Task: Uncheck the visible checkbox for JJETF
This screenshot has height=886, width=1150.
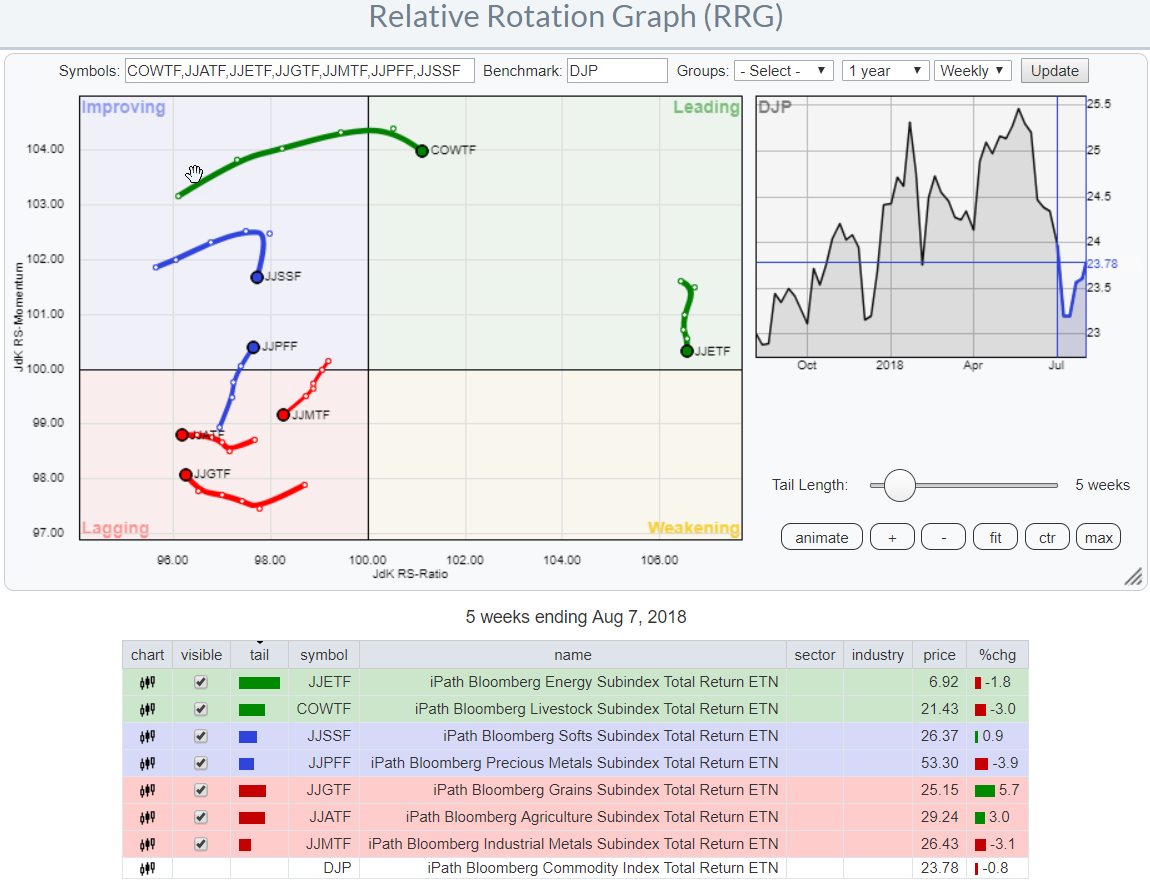Action: 201,682
